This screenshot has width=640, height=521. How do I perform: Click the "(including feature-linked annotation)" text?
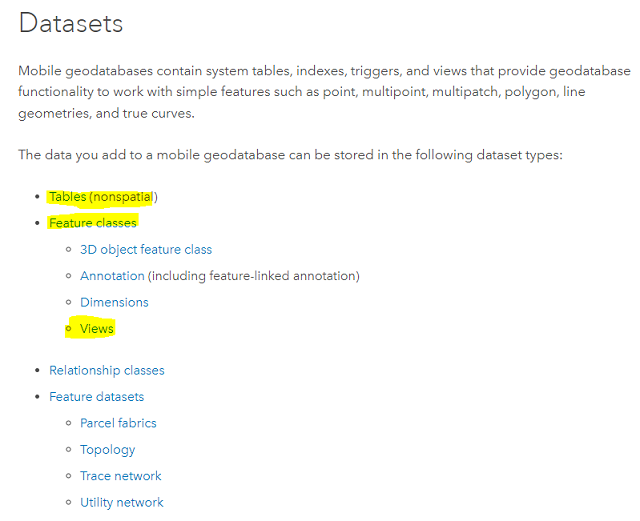coord(254,276)
